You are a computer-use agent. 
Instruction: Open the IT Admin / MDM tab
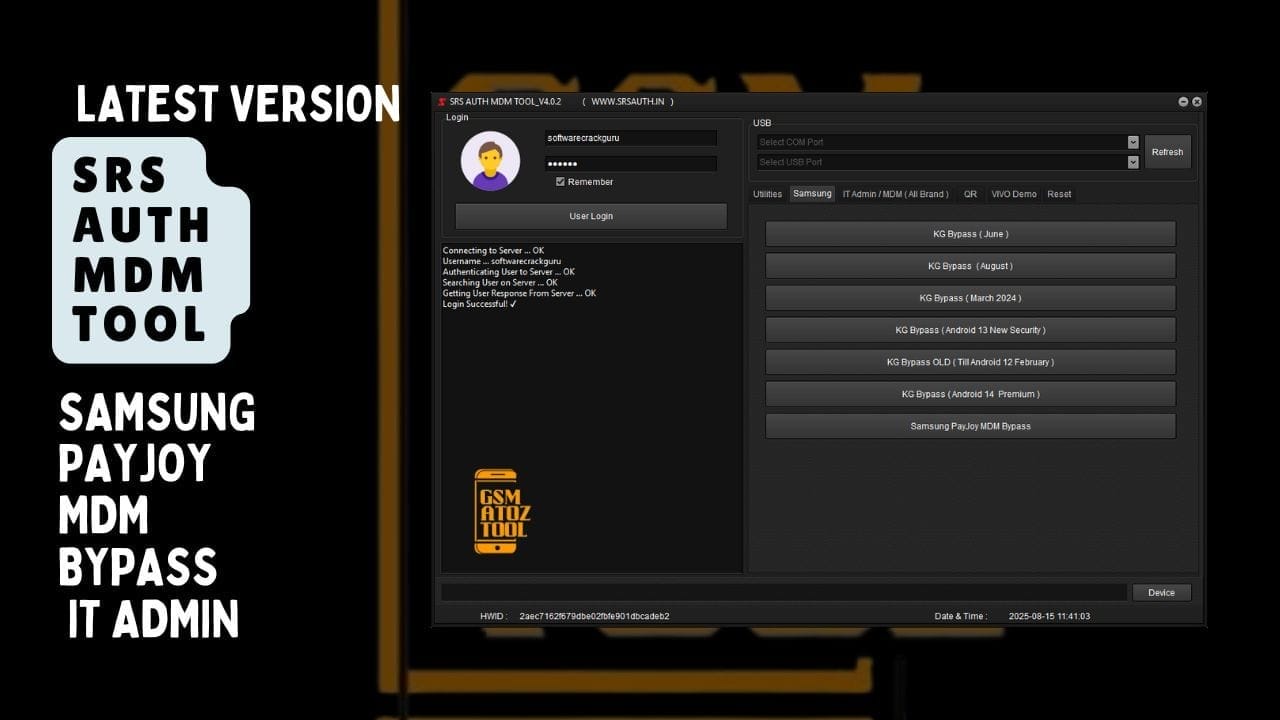coord(895,194)
